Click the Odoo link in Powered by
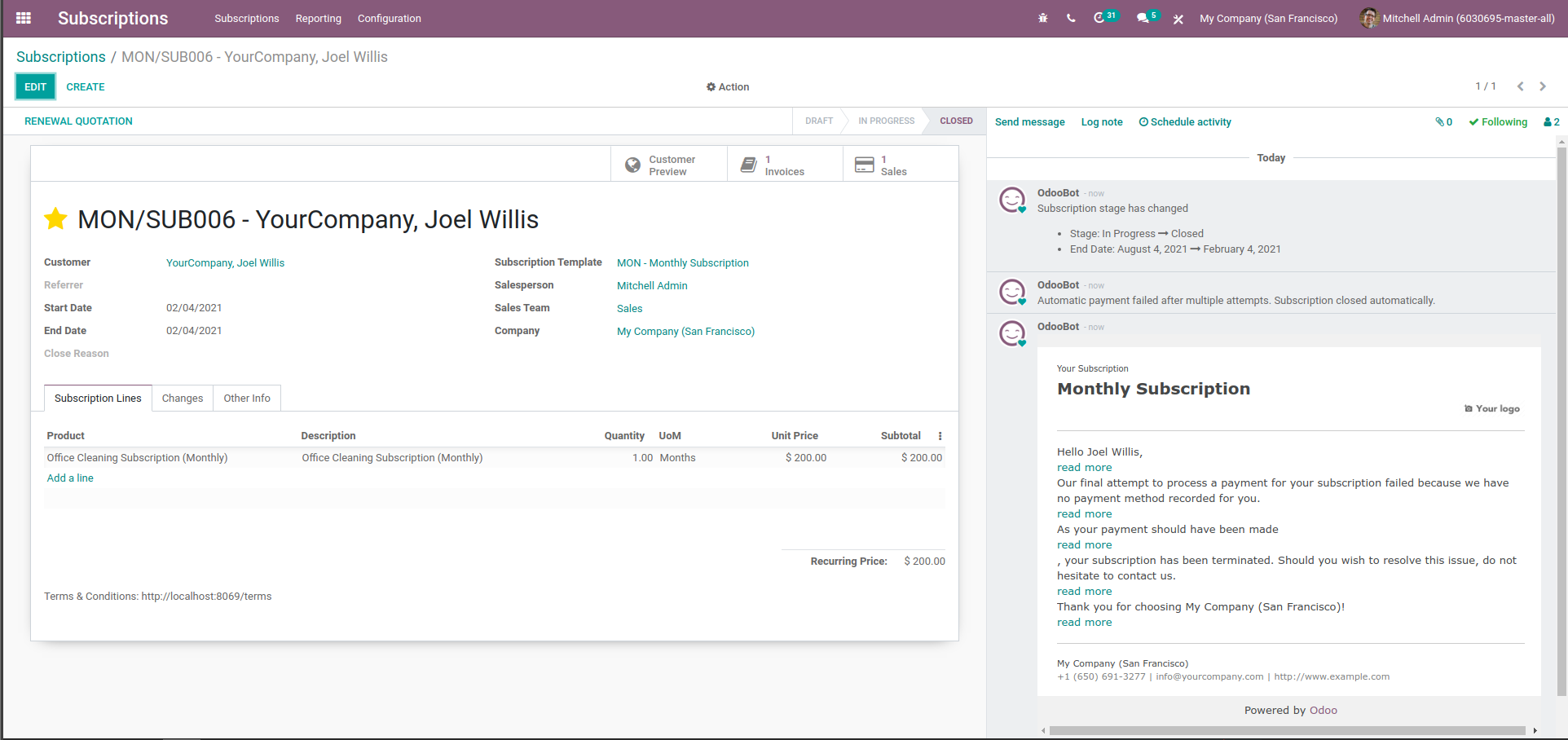 [1324, 711]
